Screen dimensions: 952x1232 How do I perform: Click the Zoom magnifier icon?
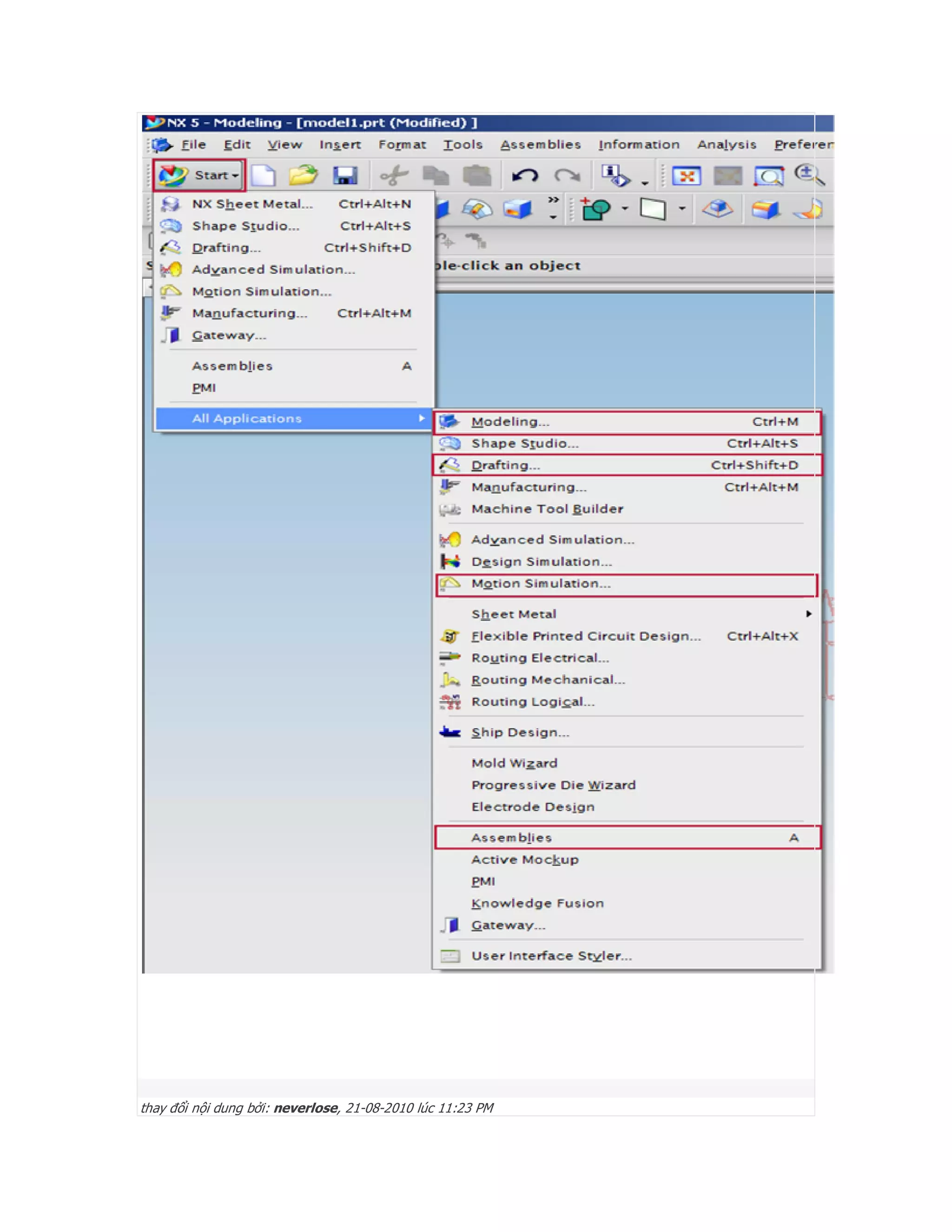coord(809,175)
